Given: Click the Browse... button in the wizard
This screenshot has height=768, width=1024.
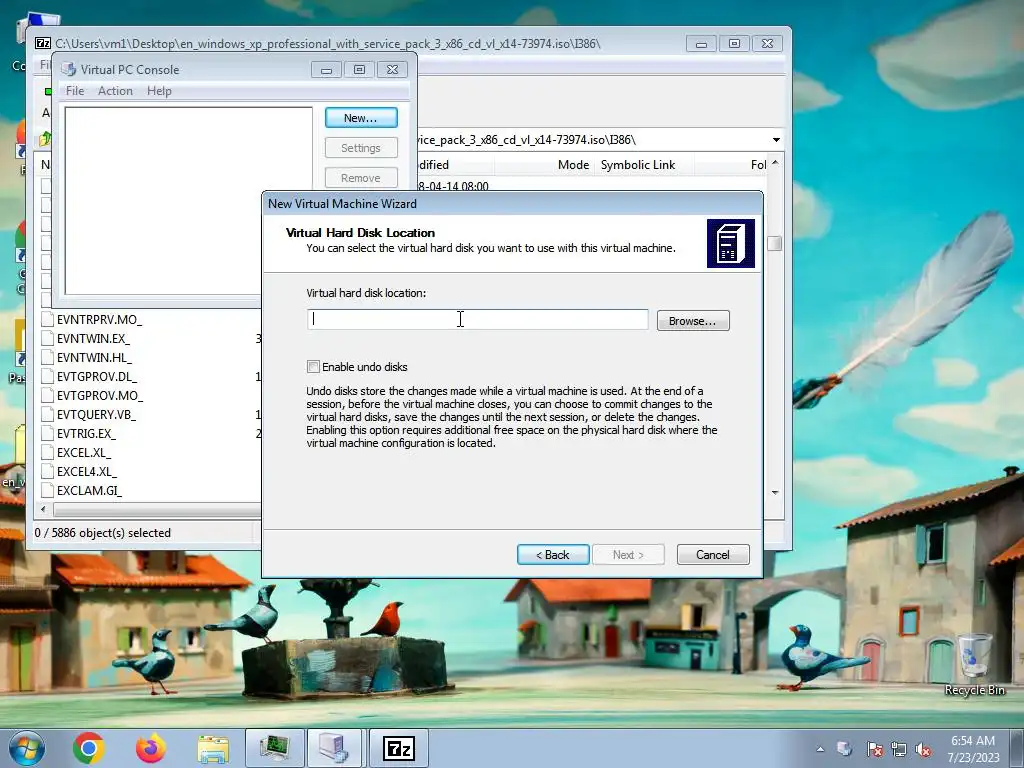Looking at the screenshot, I should point(693,321).
